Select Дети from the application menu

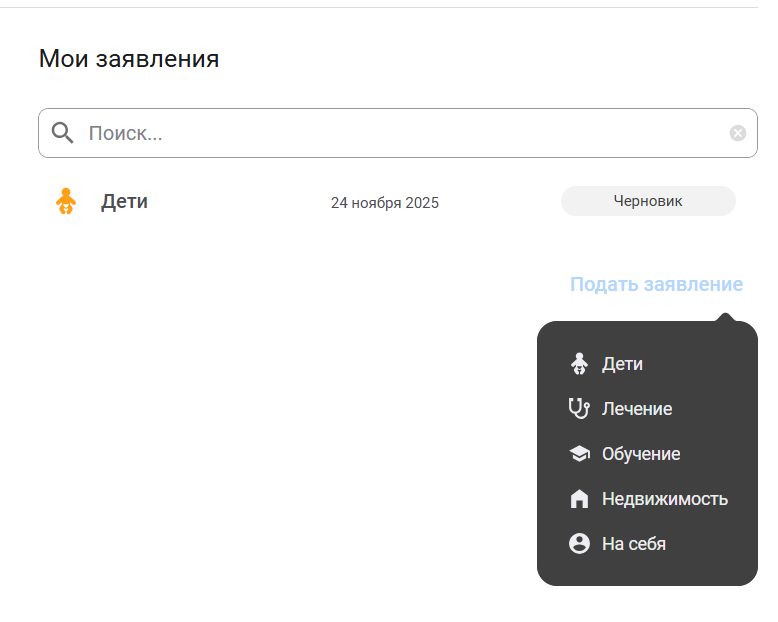pyautogui.click(x=622, y=364)
